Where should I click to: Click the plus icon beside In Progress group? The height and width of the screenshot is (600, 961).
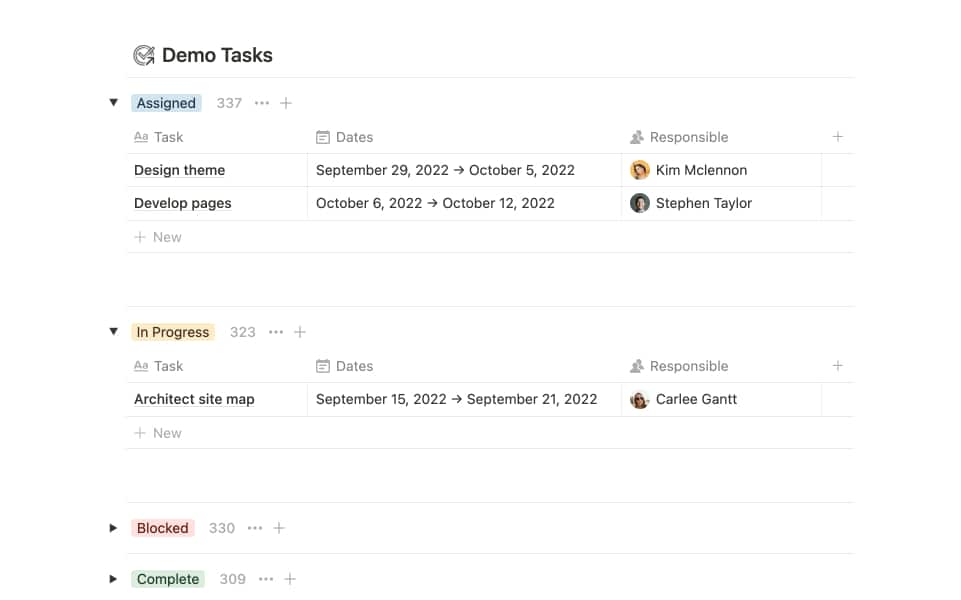[300, 332]
